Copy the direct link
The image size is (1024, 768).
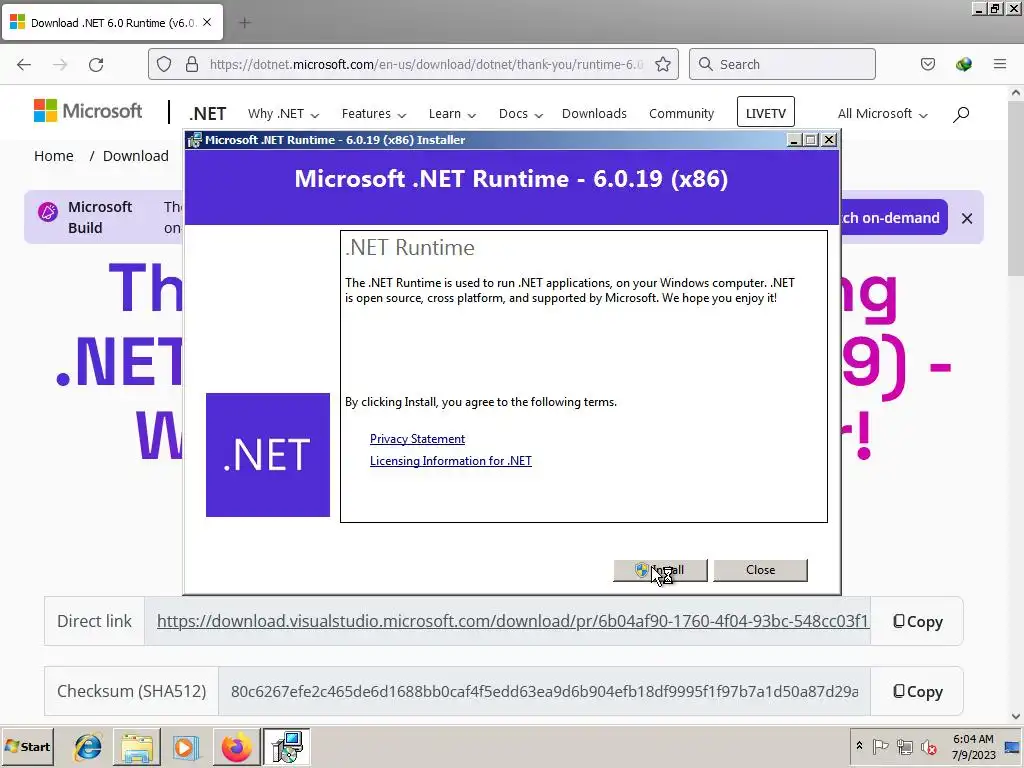(x=918, y=621)
